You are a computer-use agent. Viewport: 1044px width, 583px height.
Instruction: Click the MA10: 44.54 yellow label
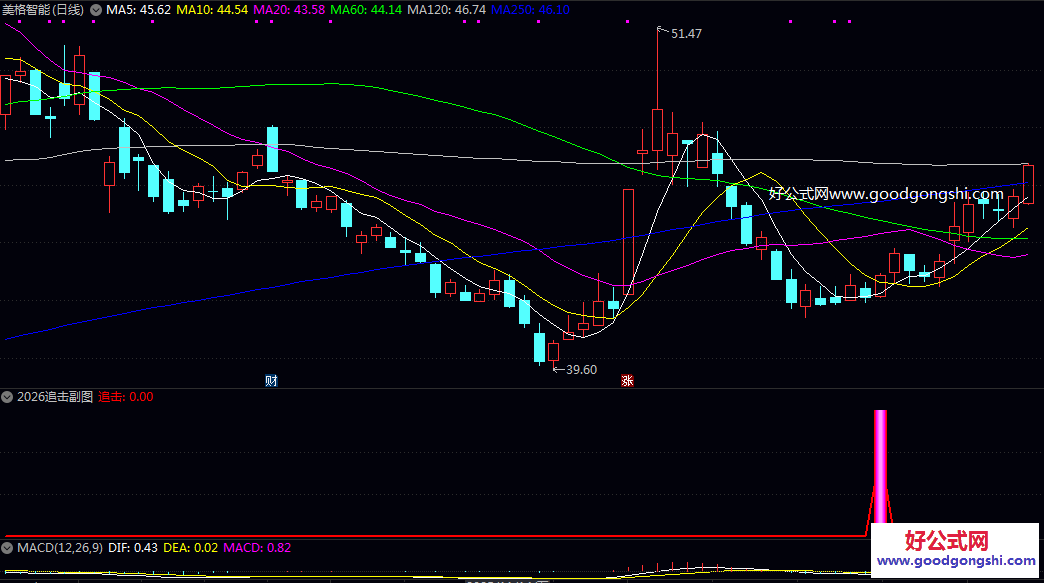[x=212, y=10]
